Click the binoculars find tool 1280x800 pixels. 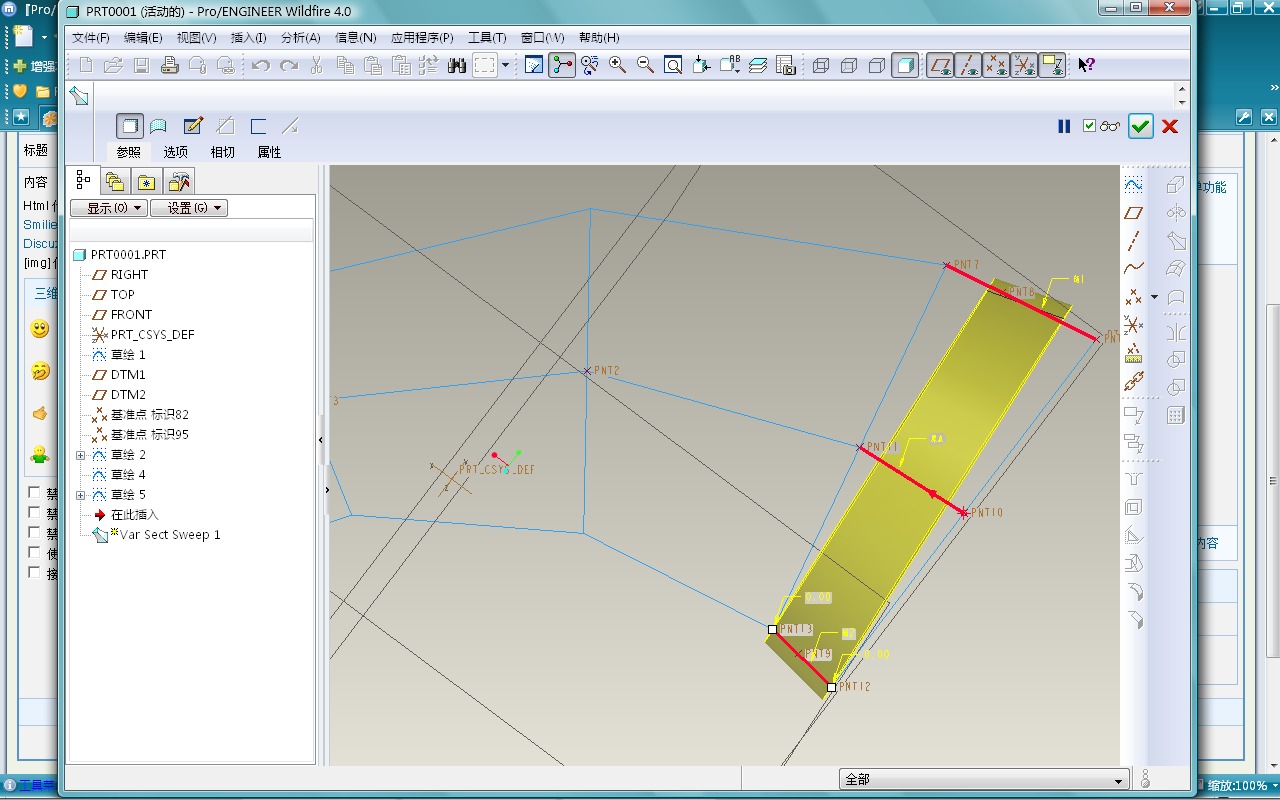pyautogui.click(x=457, y=66)
